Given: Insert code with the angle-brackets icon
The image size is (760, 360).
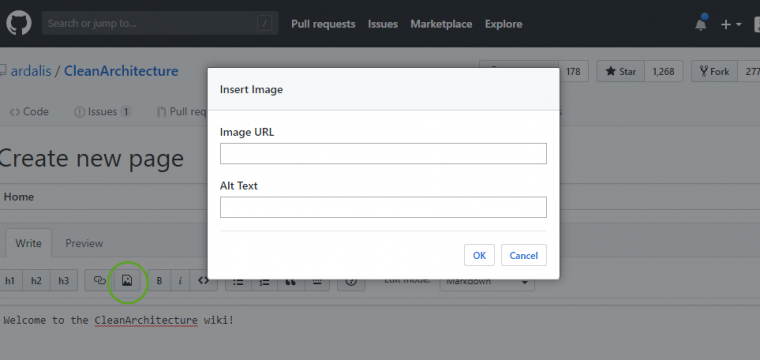Looking at the screenshot, I should (204, 281).
